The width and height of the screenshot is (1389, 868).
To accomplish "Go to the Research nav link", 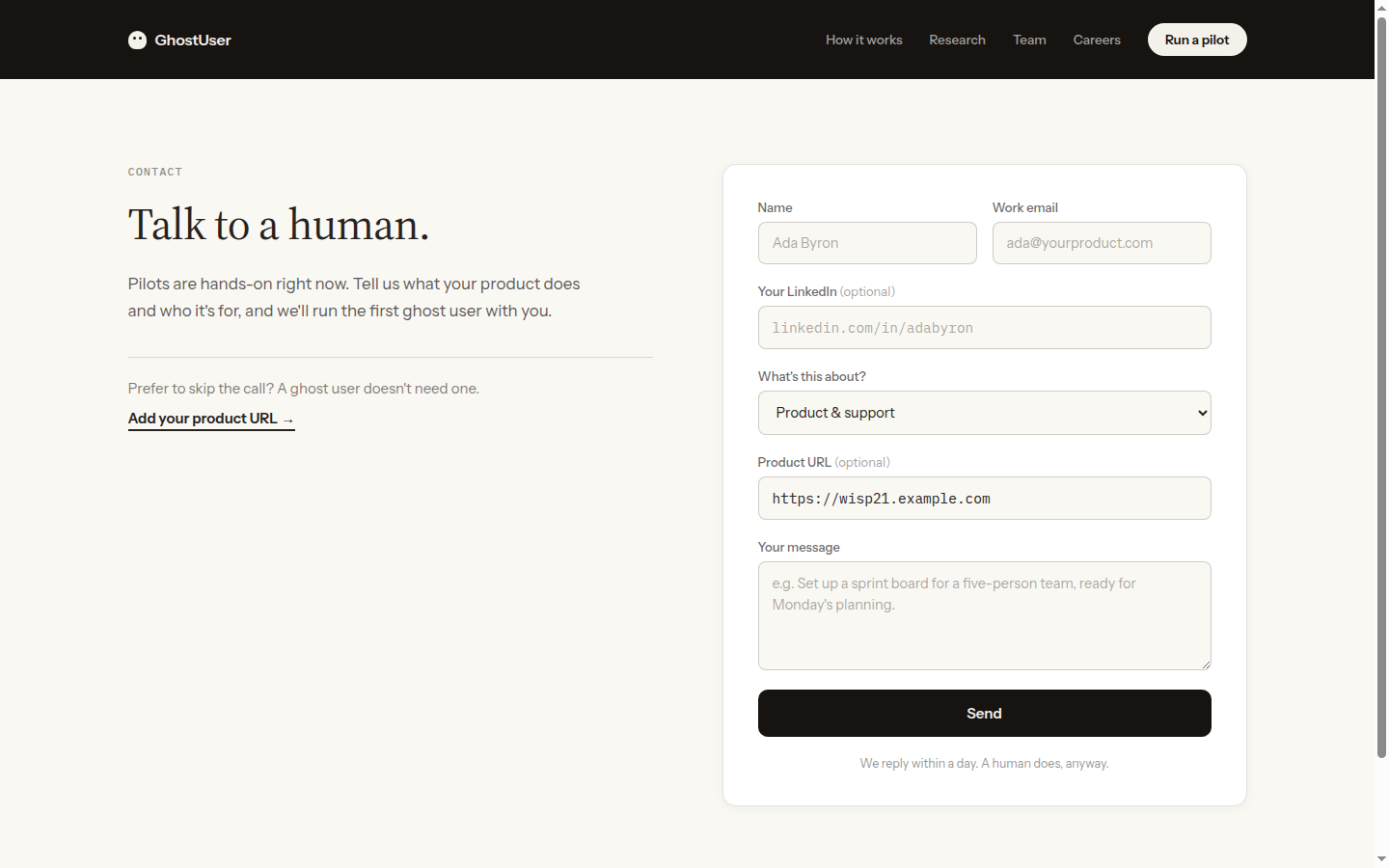I will (x=957, y=40).
